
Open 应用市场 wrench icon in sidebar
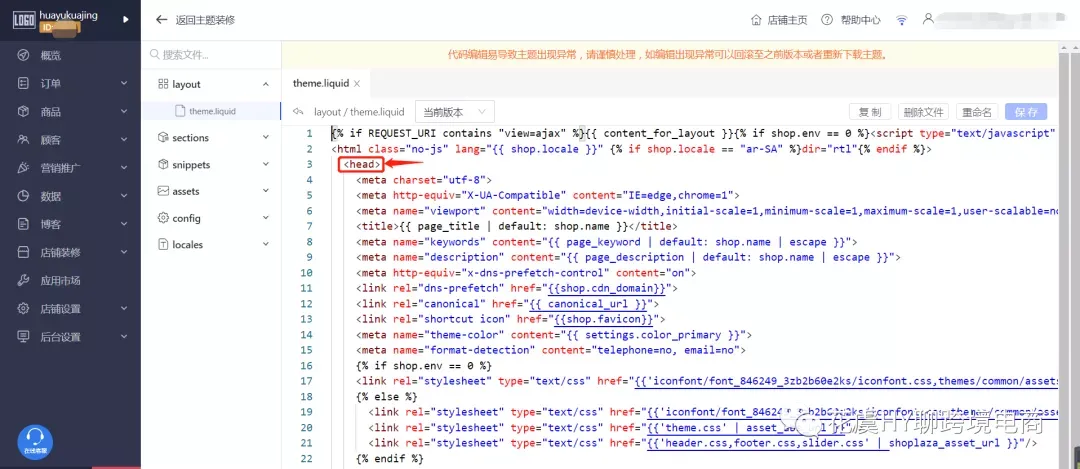(23, 280)
